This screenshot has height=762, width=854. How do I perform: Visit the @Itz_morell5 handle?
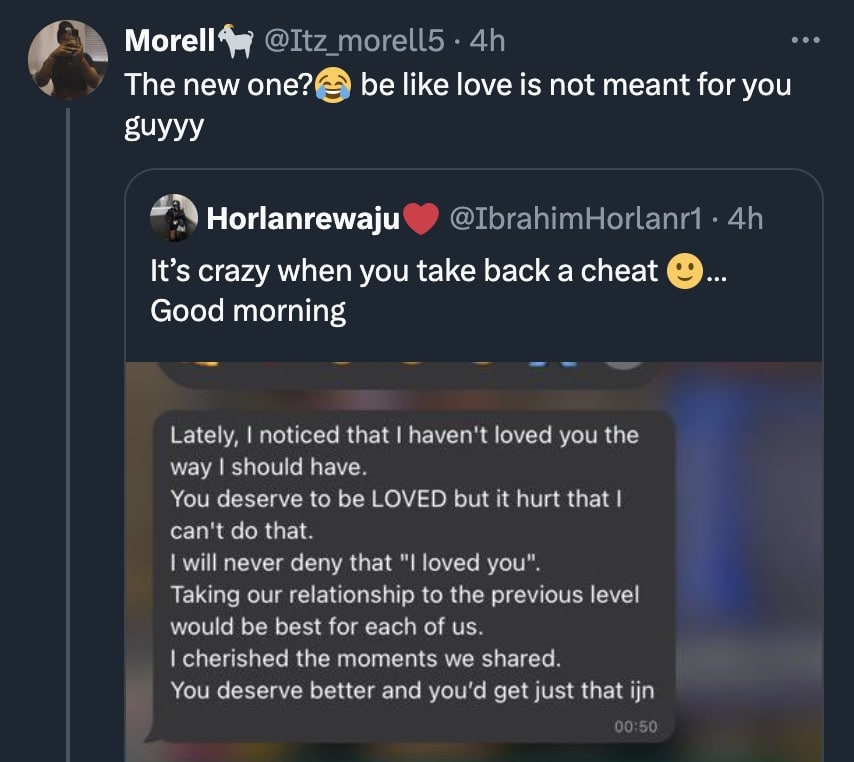(357, 41)
